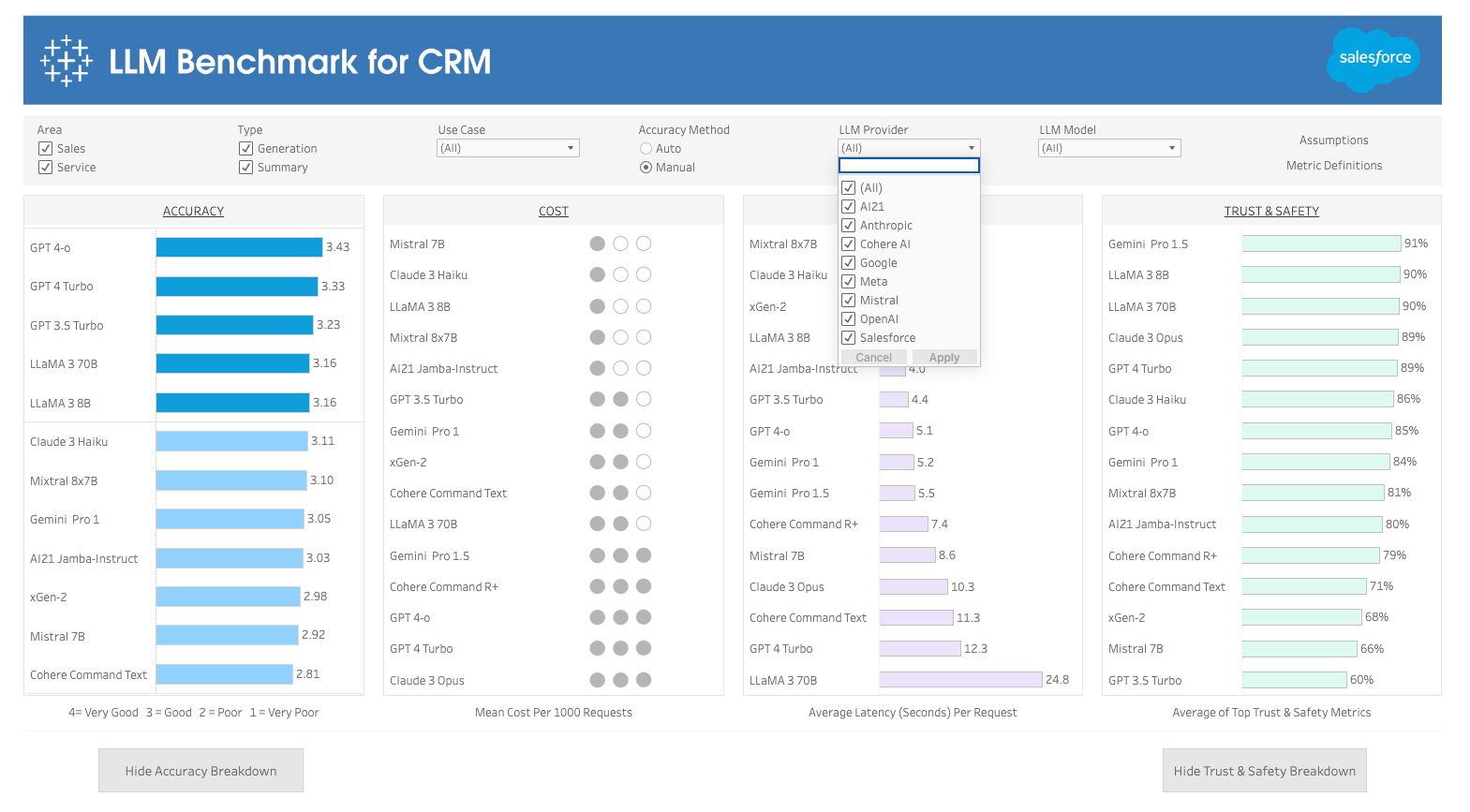Click Hide Accuracy Breakdown button
The image size is (1470, 812).
pyautogui.click(x=200, y=770)
